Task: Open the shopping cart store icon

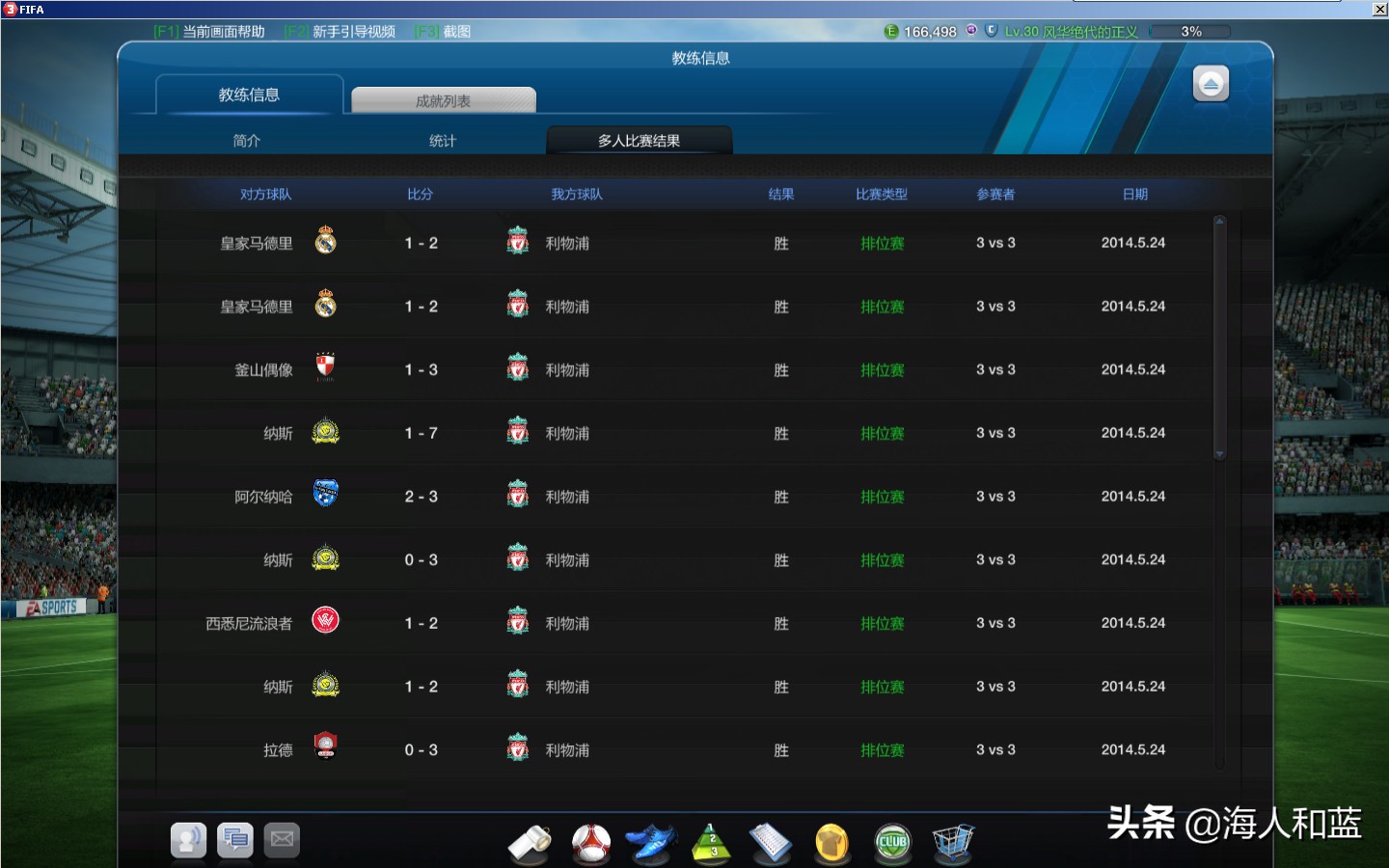Action: click(953, 841)
